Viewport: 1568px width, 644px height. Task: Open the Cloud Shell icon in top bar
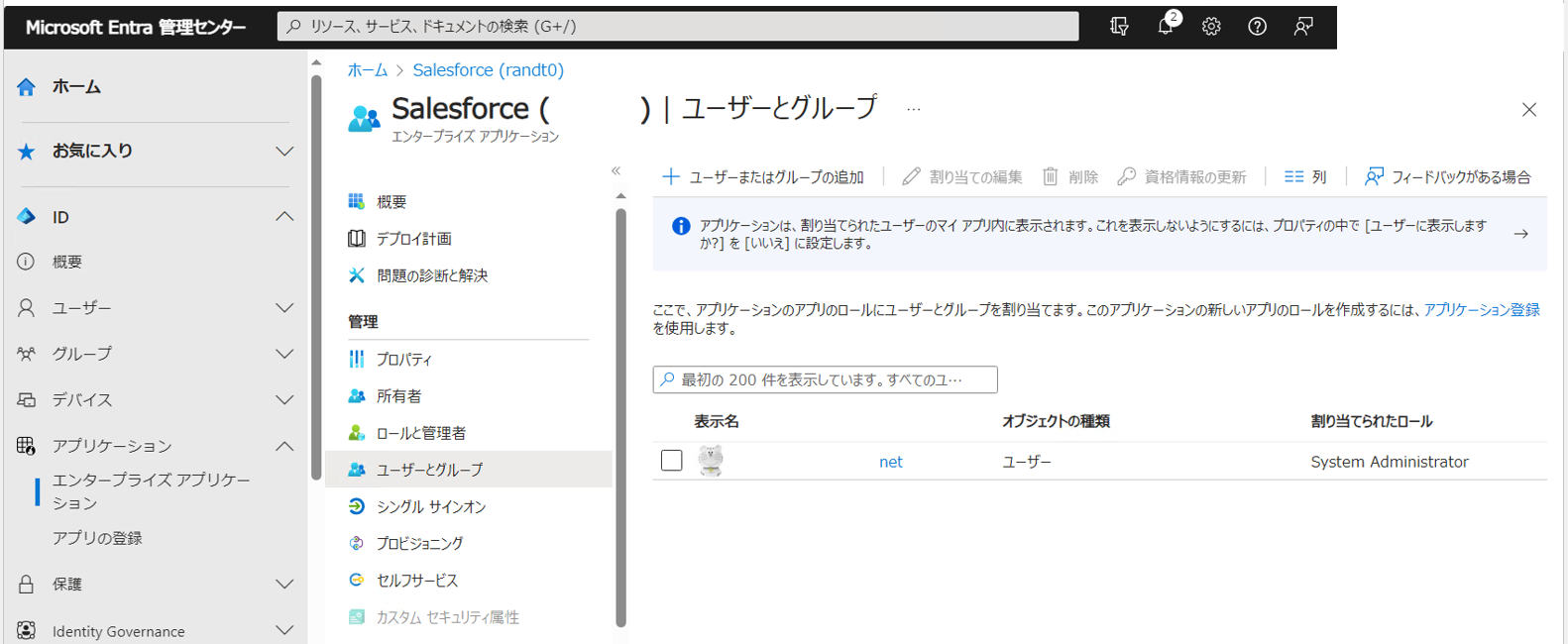click(1119, 27)
